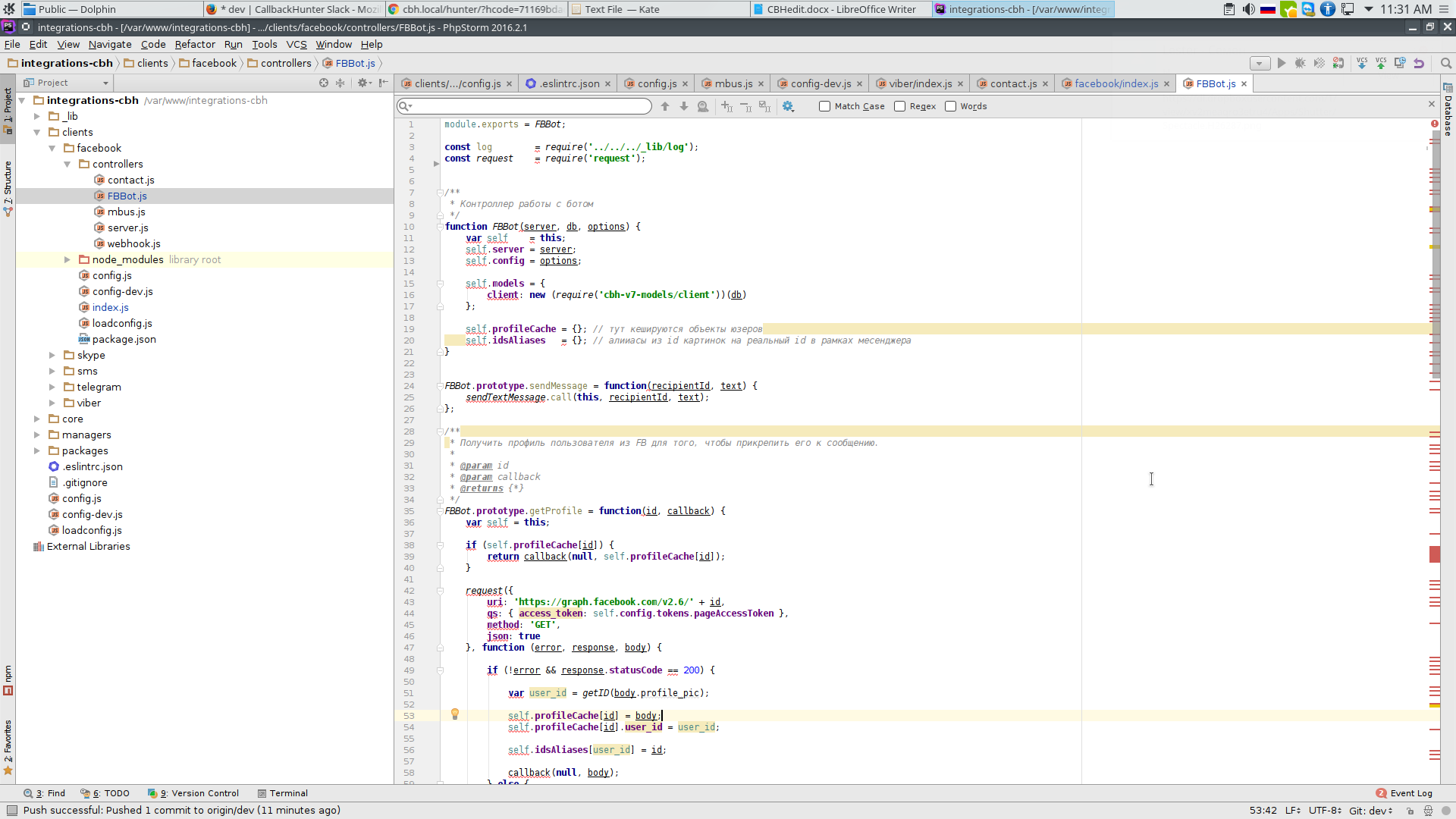Click the intention lightbulb on line 53

coord(455,714)
